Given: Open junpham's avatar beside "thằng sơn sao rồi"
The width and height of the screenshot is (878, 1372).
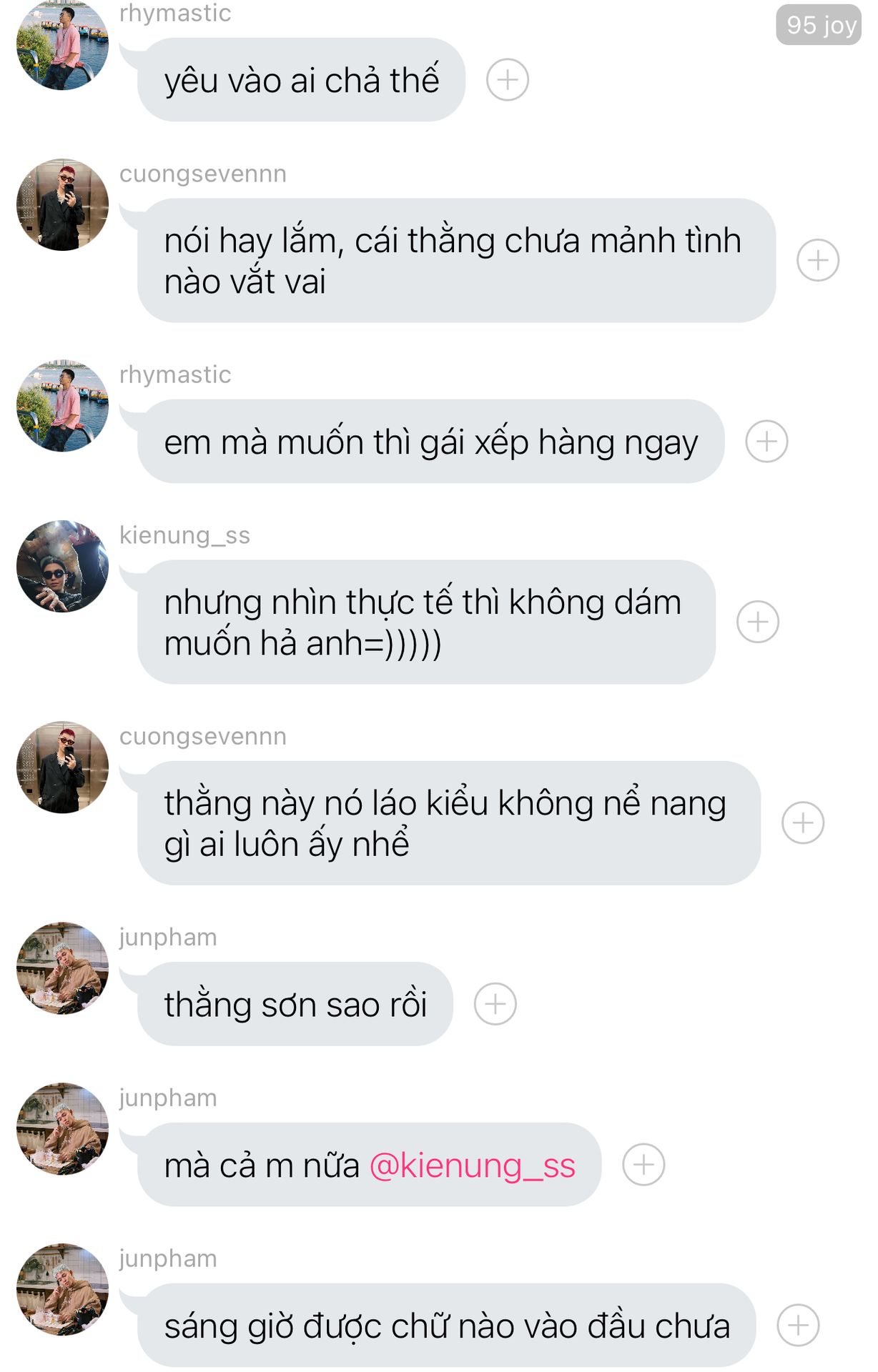Looking at the screenshot, I should (x=62, y=968).
